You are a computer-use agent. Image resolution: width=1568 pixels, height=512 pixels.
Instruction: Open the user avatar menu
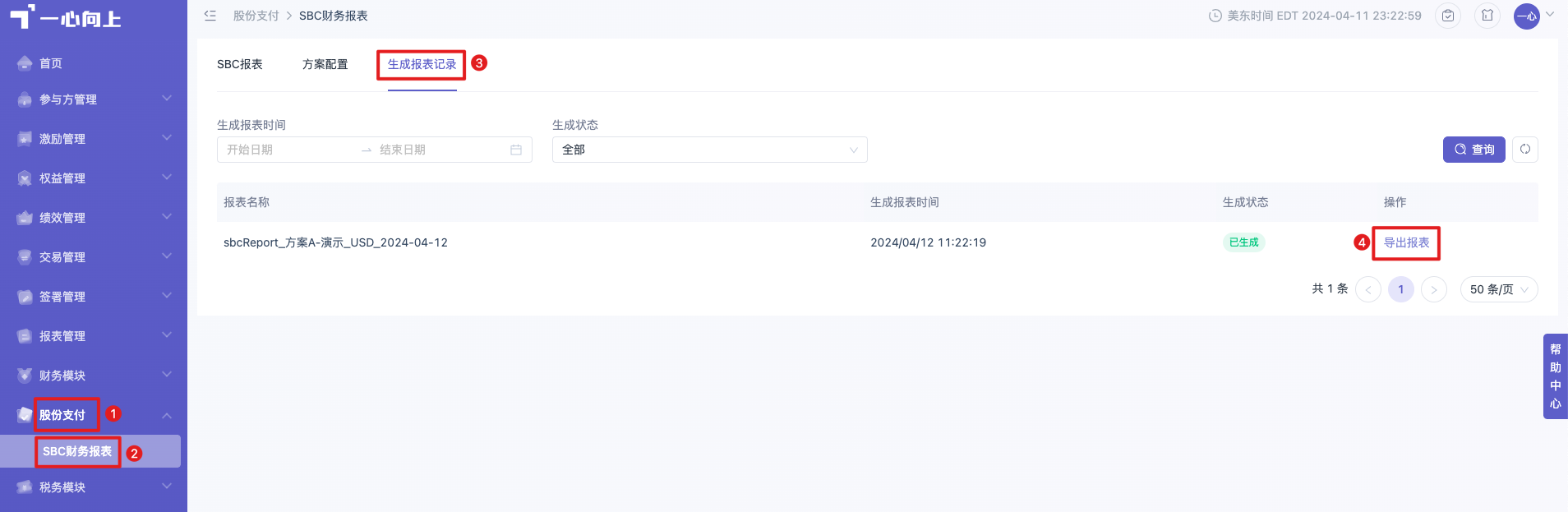pos(1527,16)
